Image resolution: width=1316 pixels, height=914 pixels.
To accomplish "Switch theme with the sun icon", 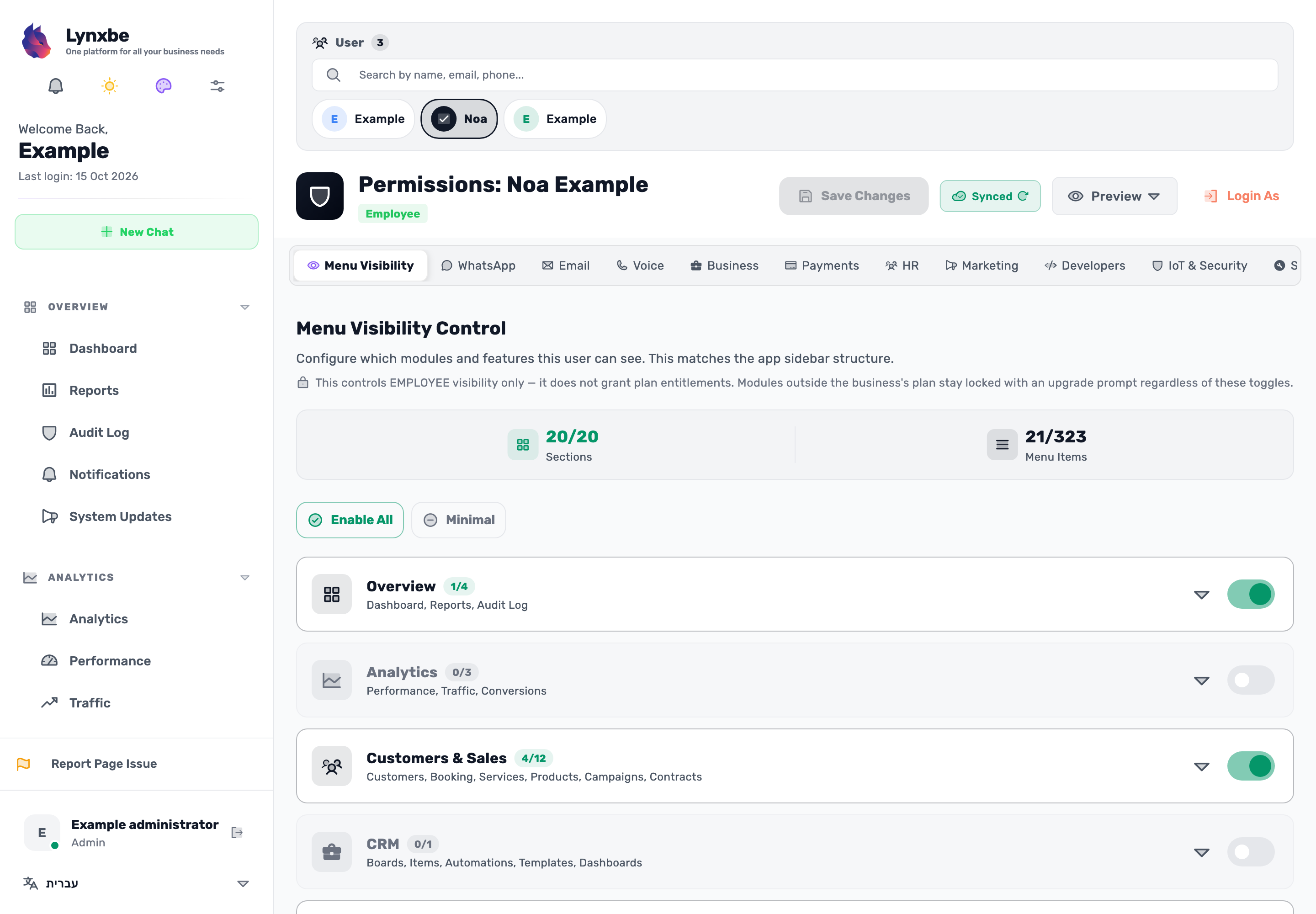I will [109, 86].
